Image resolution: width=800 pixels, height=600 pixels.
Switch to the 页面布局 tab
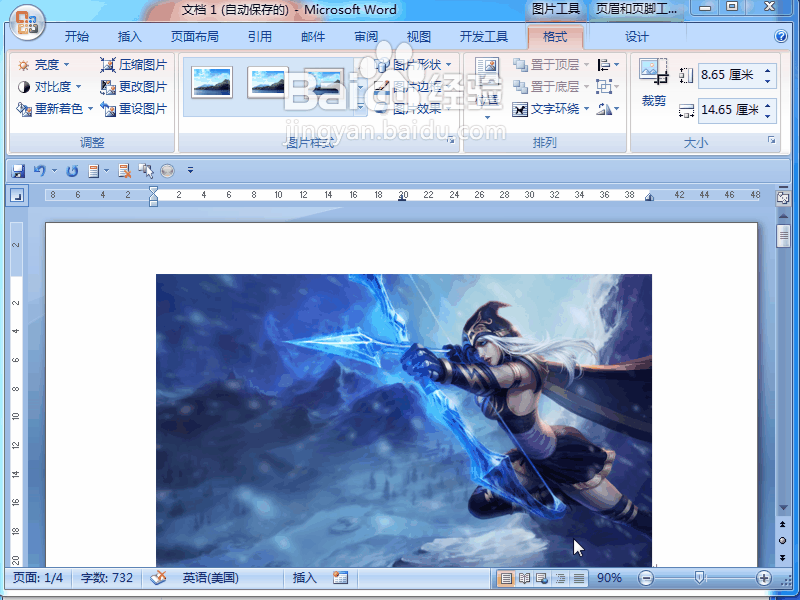pos(194,37)
